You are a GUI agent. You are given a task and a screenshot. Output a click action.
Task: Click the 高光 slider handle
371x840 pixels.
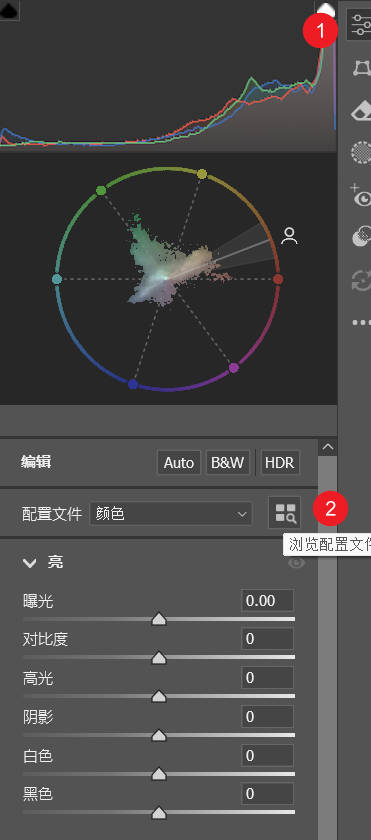[159, 696]
